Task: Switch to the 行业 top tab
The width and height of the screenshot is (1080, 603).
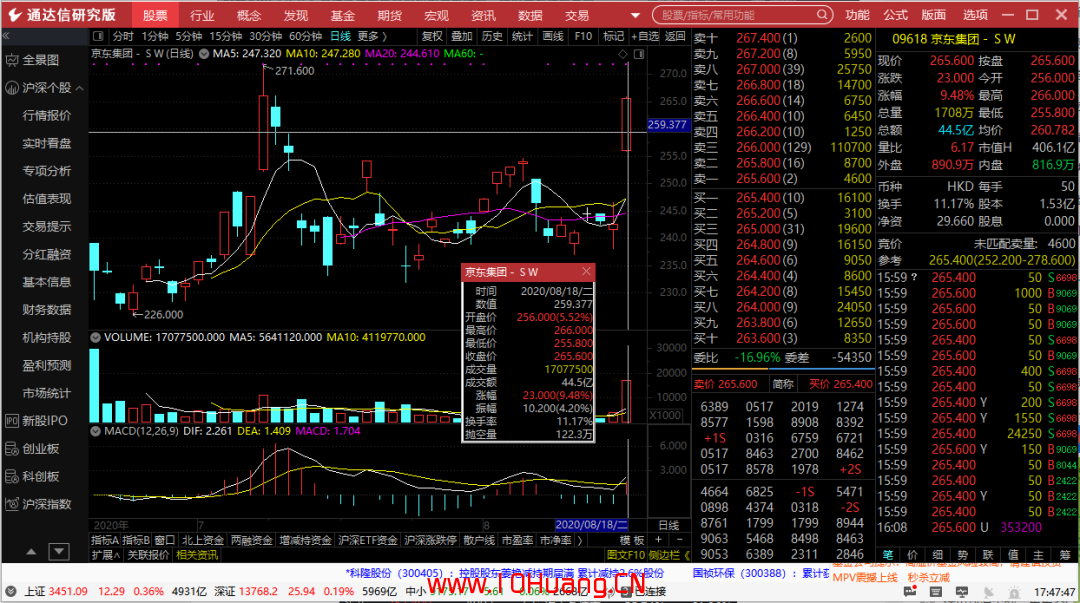Action: 202,15
